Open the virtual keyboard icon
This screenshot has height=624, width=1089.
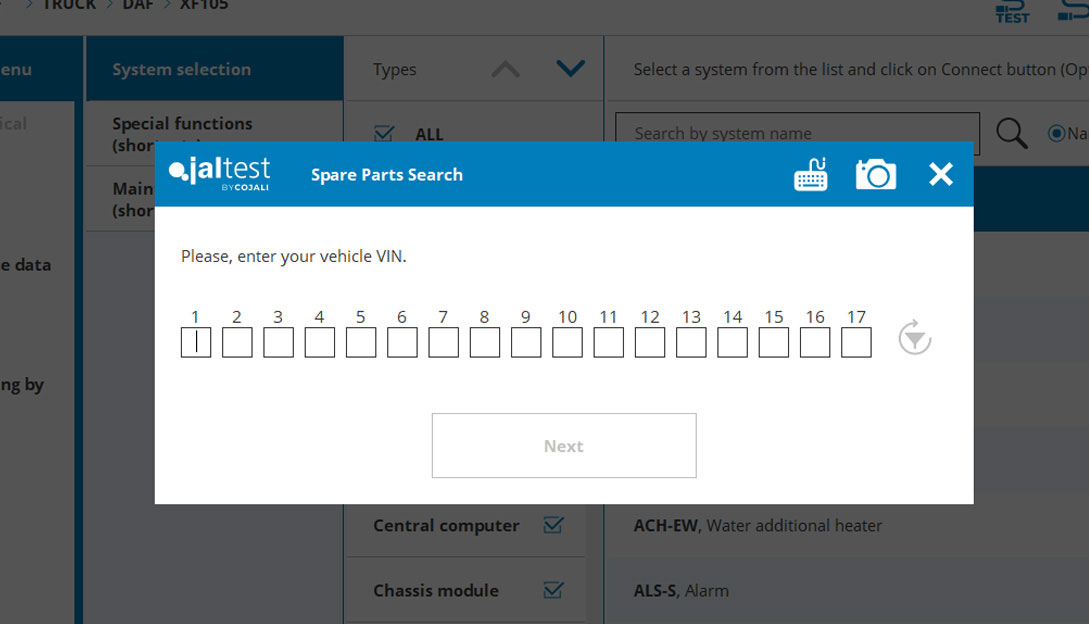[x=811, y=175]
